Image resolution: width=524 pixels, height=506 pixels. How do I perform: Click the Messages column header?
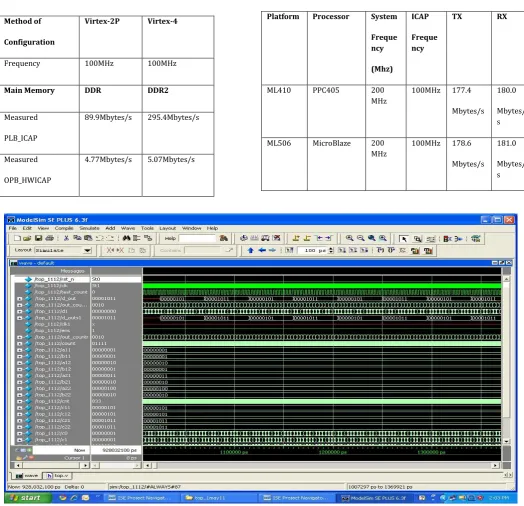tap(73, 271)
